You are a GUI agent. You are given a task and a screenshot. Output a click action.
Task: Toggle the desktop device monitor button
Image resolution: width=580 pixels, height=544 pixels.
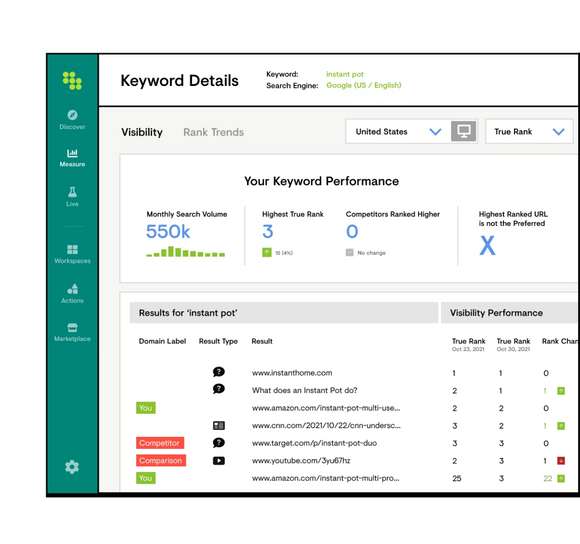pyautogui.click(x=463, y=131)
